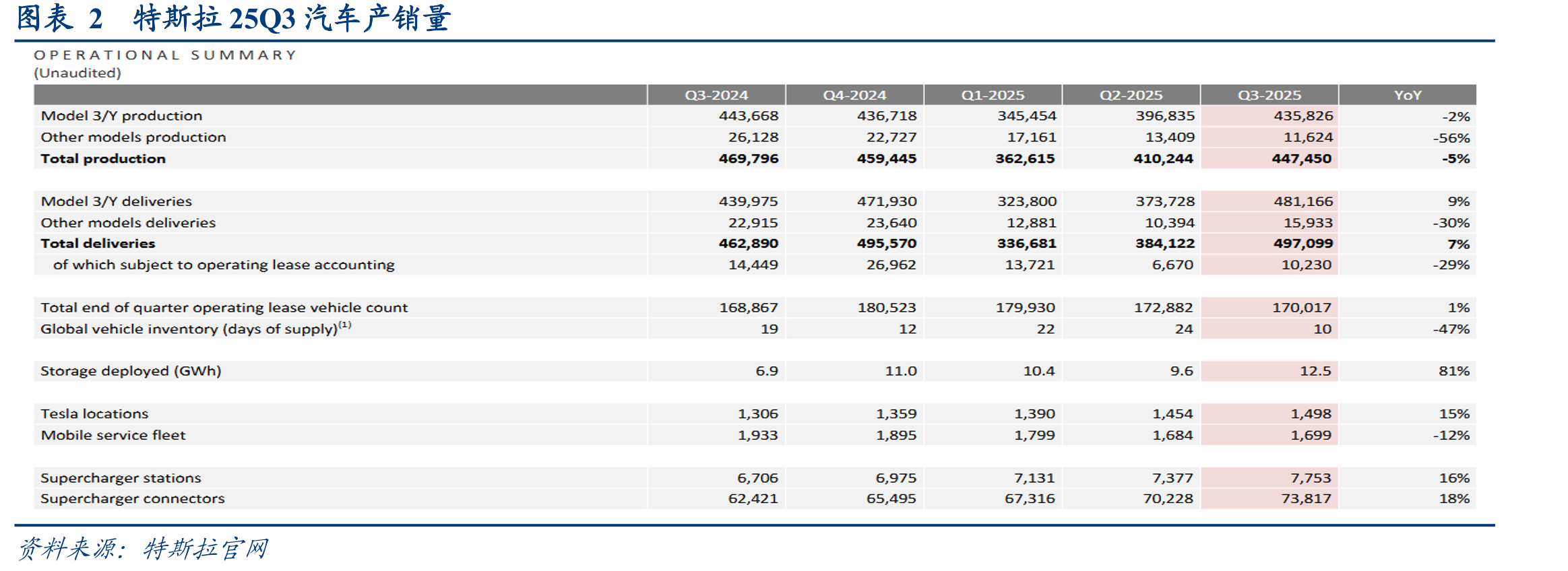Select the Q3-2025 storage value 12.5
Screen dimensions: 1568x571
tap(1315, 371)
